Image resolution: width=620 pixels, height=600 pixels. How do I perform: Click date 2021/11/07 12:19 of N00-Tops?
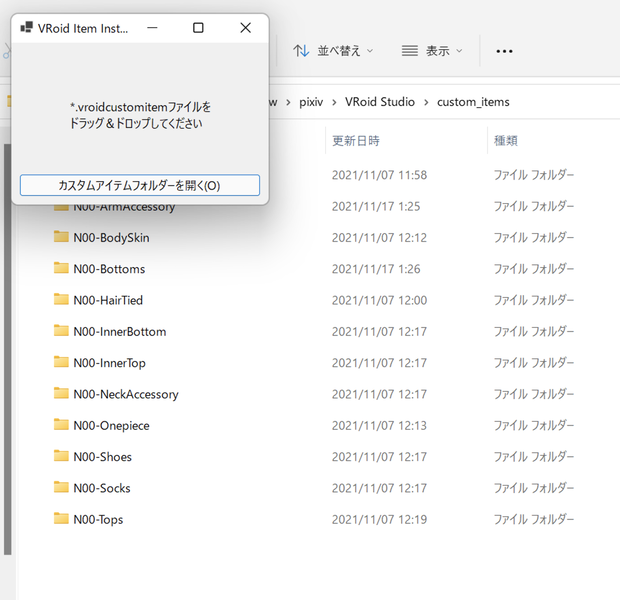[379, 519]
